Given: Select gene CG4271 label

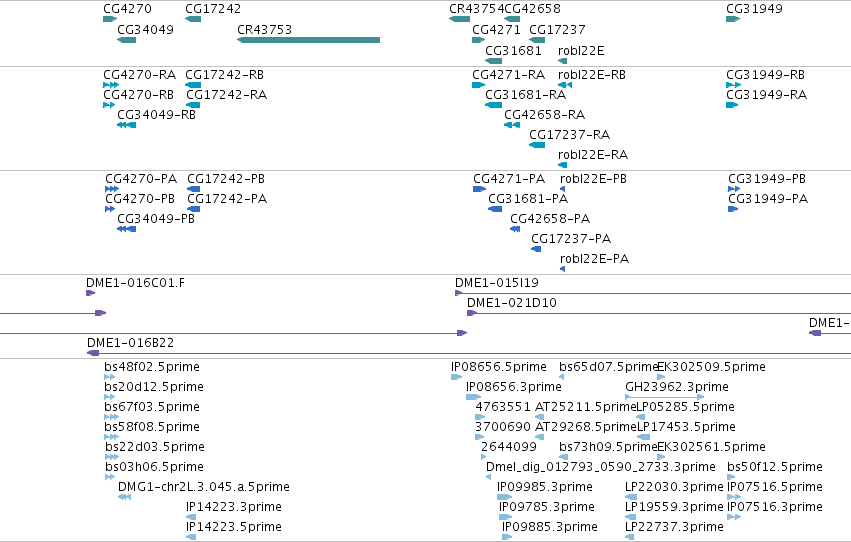Looking at the screenshot, I should pos(496,29).
